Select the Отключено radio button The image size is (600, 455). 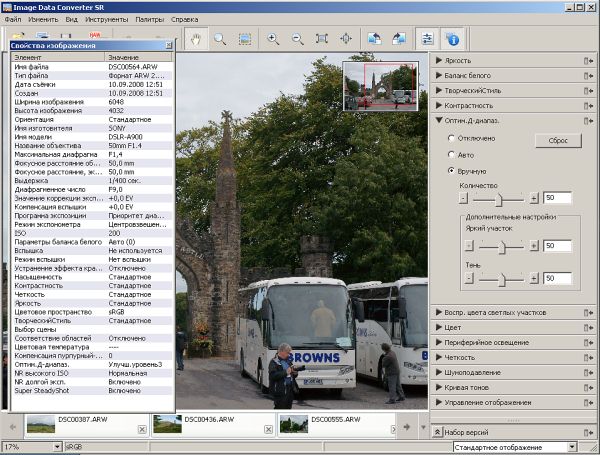click(x=451, y=138)
